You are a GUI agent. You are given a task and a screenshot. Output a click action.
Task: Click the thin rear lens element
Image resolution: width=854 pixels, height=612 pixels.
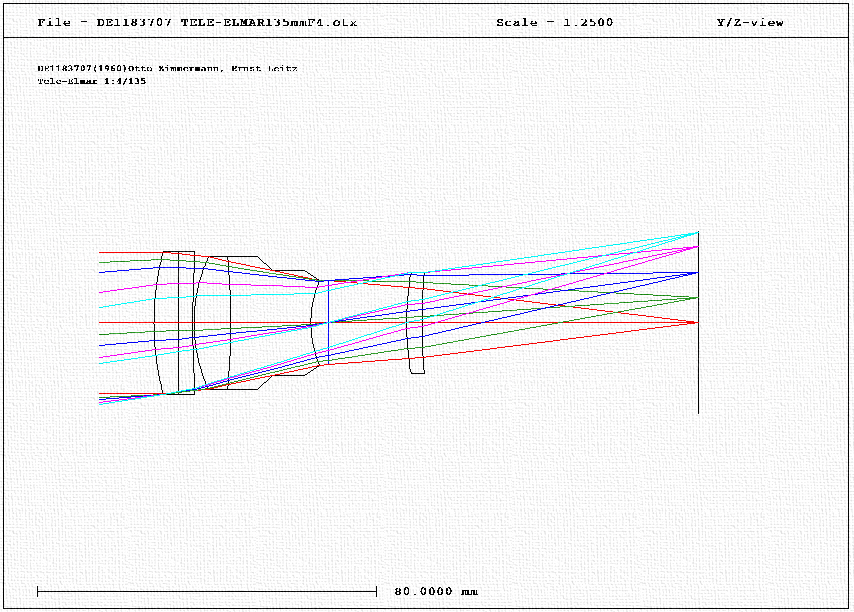tap(416, 323)
